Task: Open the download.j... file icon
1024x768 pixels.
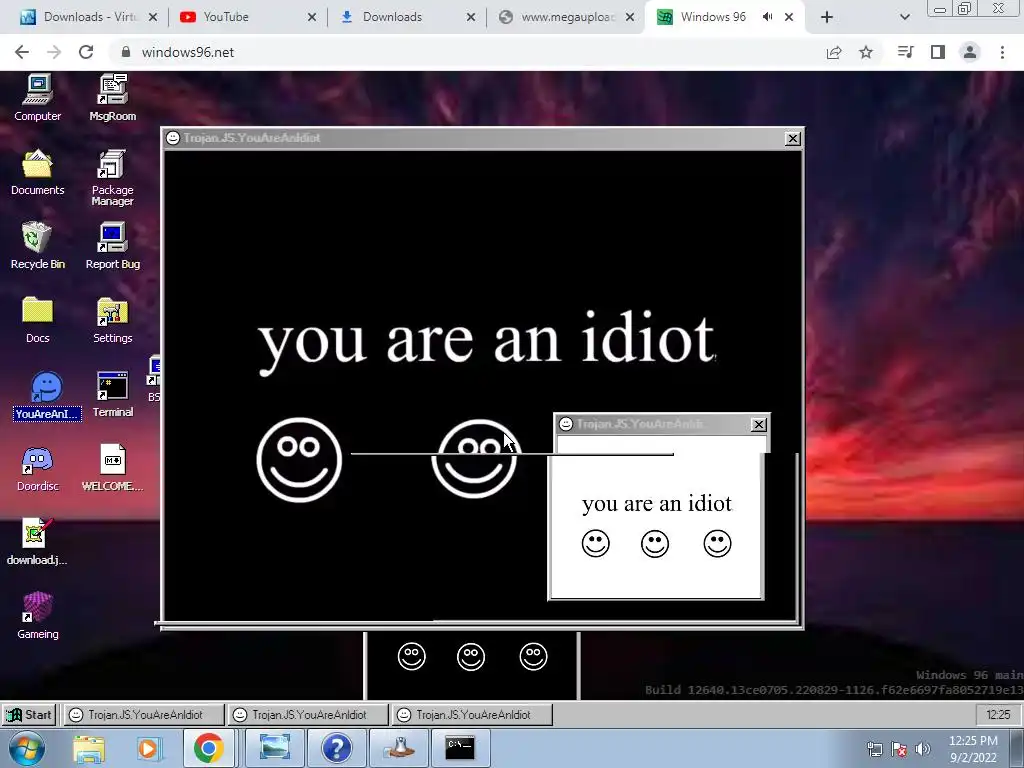Action: 37,542
